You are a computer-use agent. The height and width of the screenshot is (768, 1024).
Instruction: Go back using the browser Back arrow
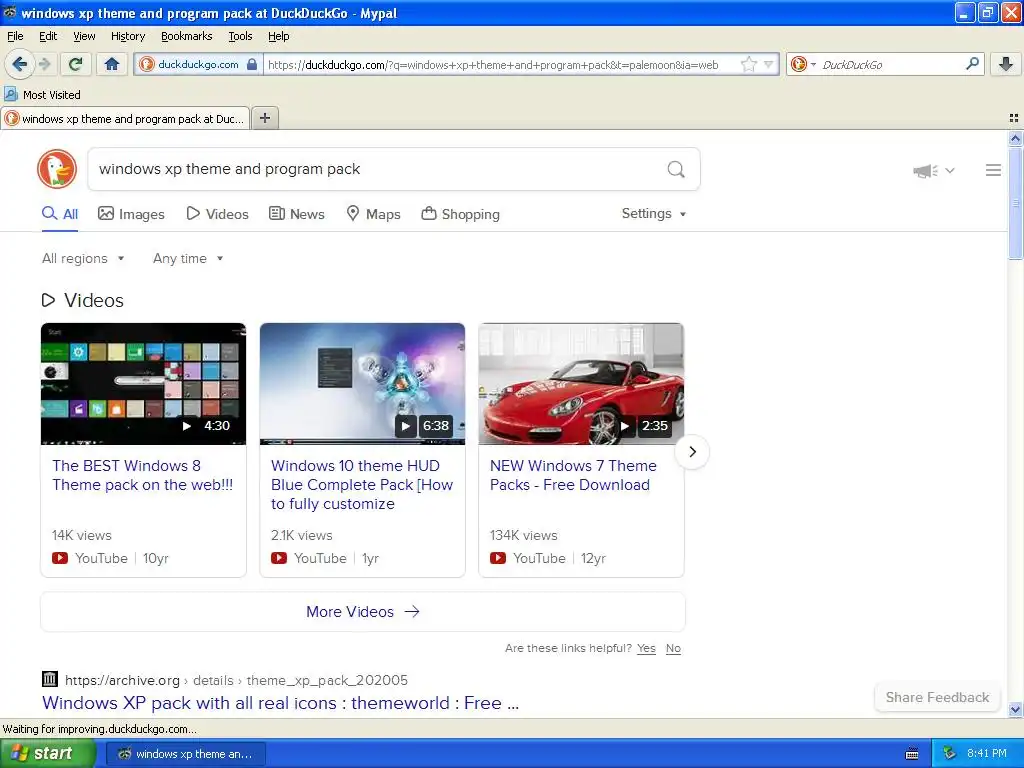[x=20, y=64]
